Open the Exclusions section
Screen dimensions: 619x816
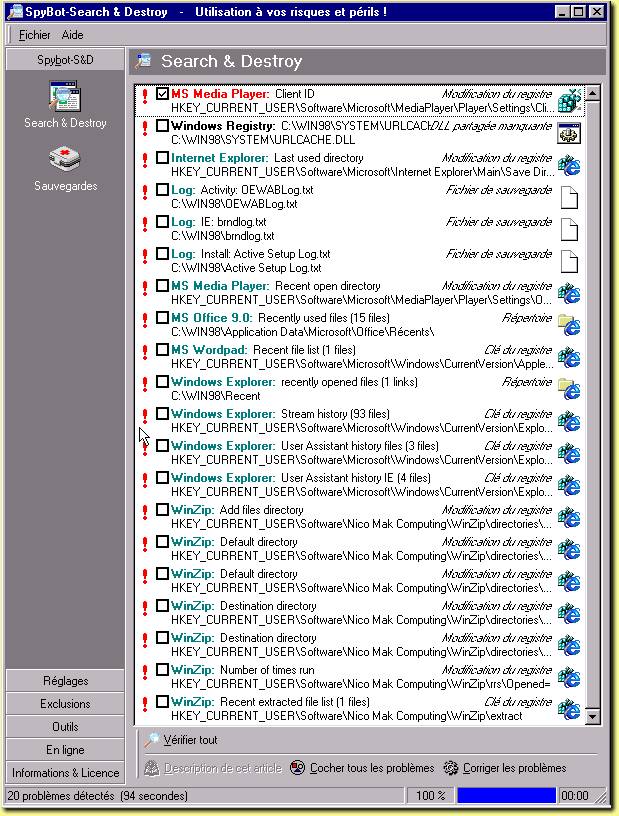[65, 704]
